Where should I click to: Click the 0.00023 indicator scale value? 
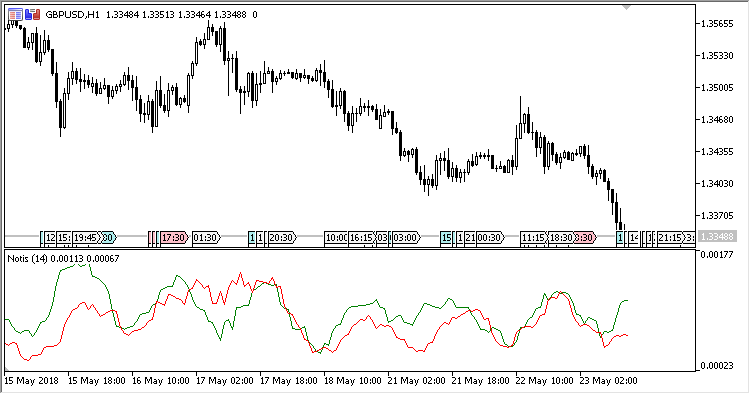pos(717,366)
